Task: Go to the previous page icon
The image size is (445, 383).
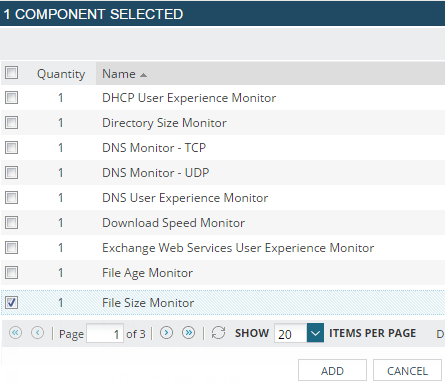Action: tap(37, 333)
